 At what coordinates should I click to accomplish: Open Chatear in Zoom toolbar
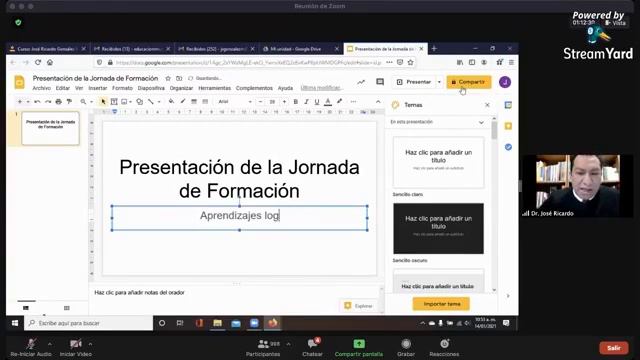[313, 348]
